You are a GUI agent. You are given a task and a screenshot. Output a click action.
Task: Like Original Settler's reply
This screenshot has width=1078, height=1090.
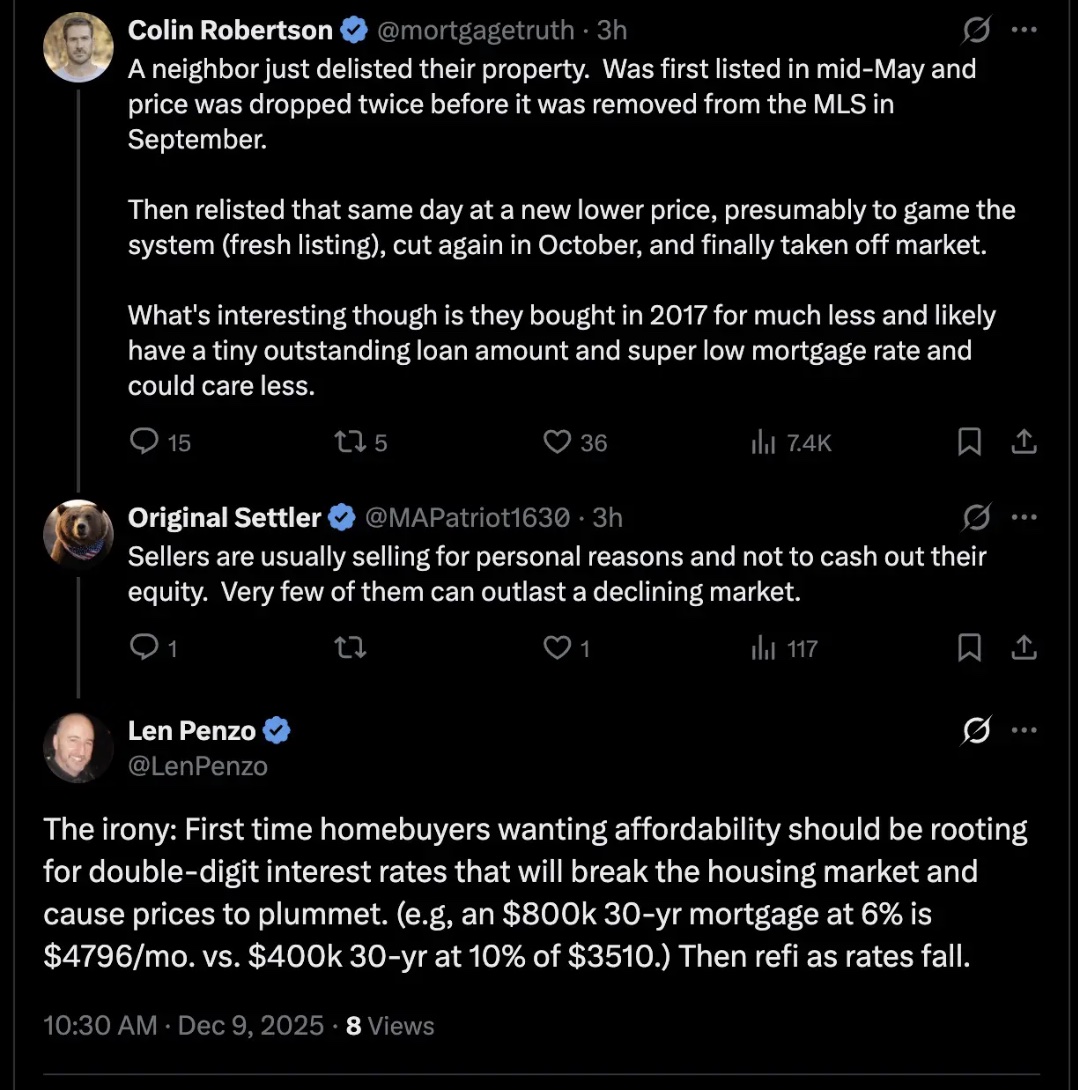[556, 649]
